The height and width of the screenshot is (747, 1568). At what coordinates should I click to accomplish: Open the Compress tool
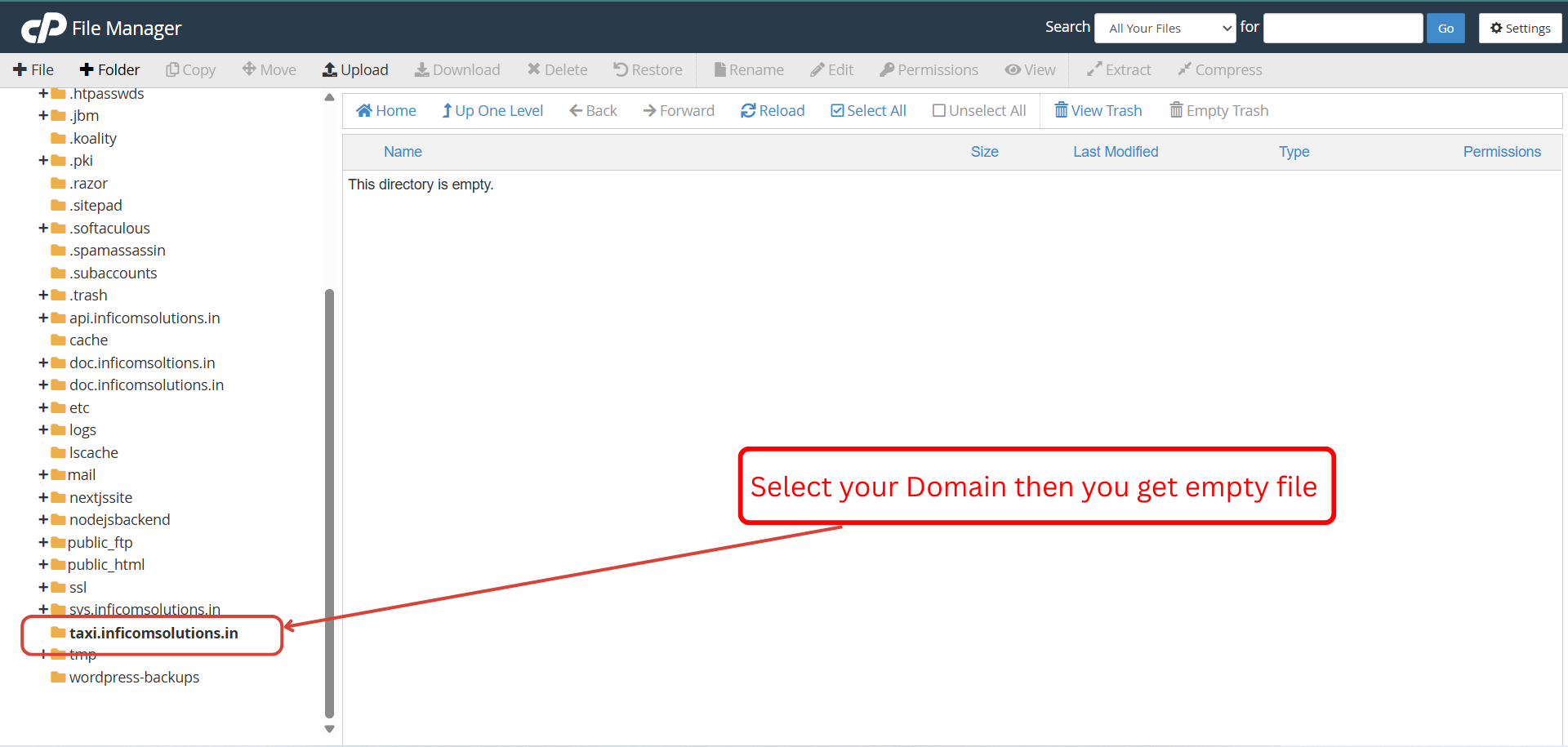(1219, 69)
